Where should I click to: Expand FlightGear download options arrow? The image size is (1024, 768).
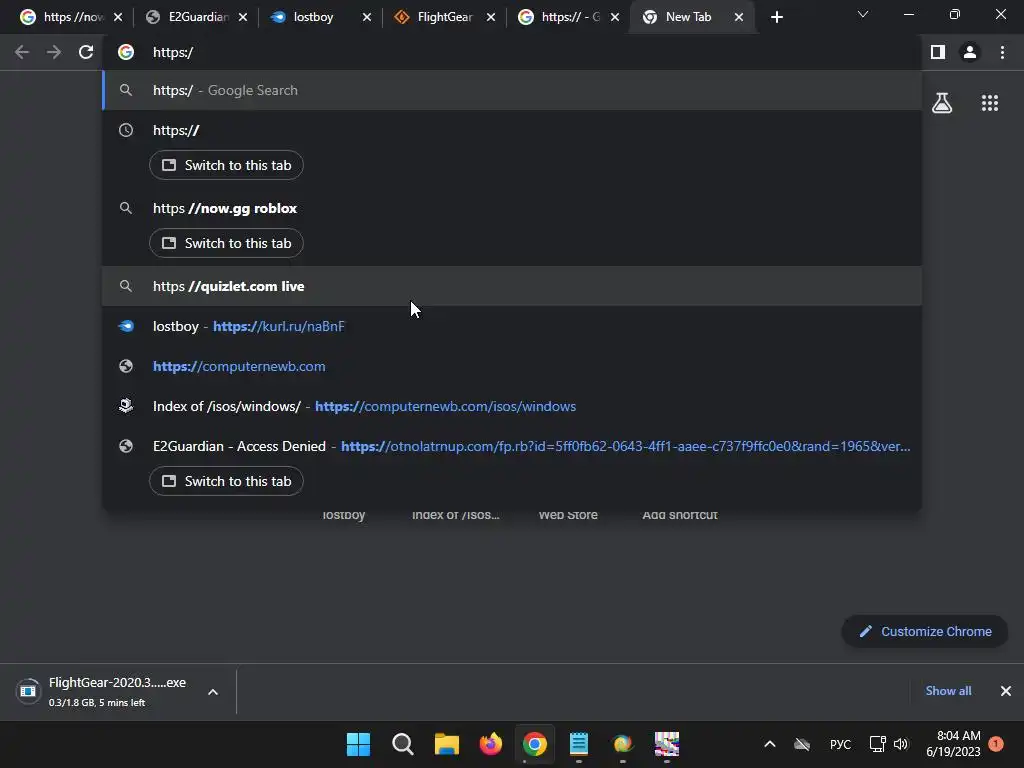point(213,692)
